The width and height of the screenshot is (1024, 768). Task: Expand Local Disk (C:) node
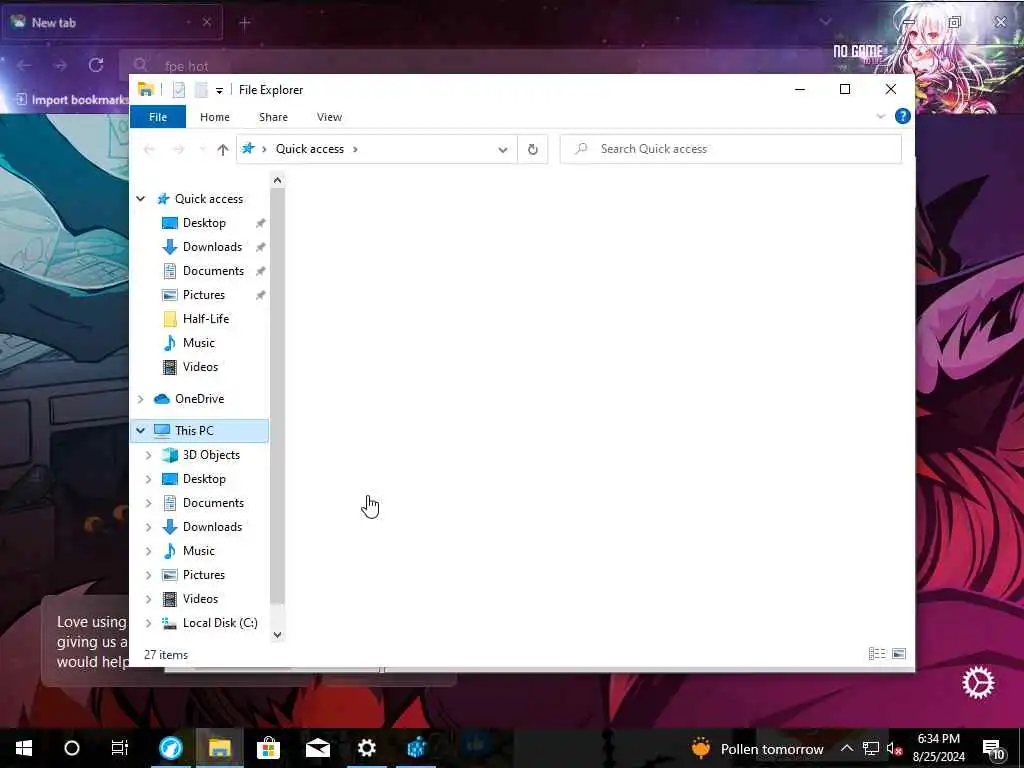[148, 623]
